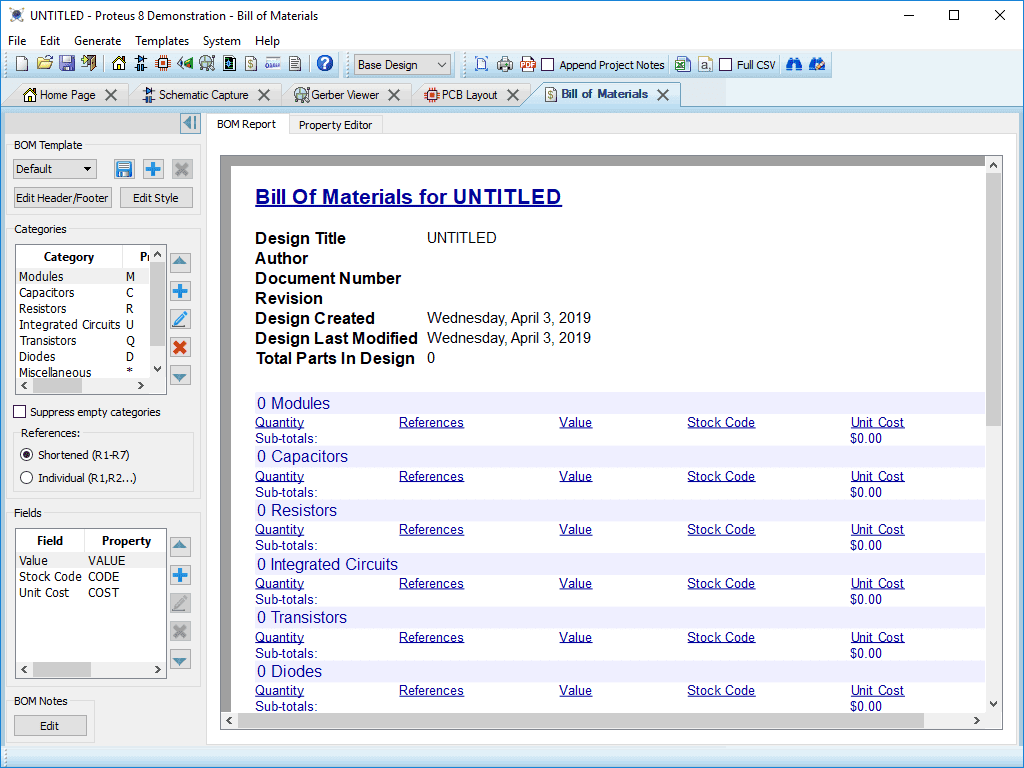Viewport: 1024px width, 768px height.
Task: Collapse the left BOM settings panel
Action: point(190,123)
